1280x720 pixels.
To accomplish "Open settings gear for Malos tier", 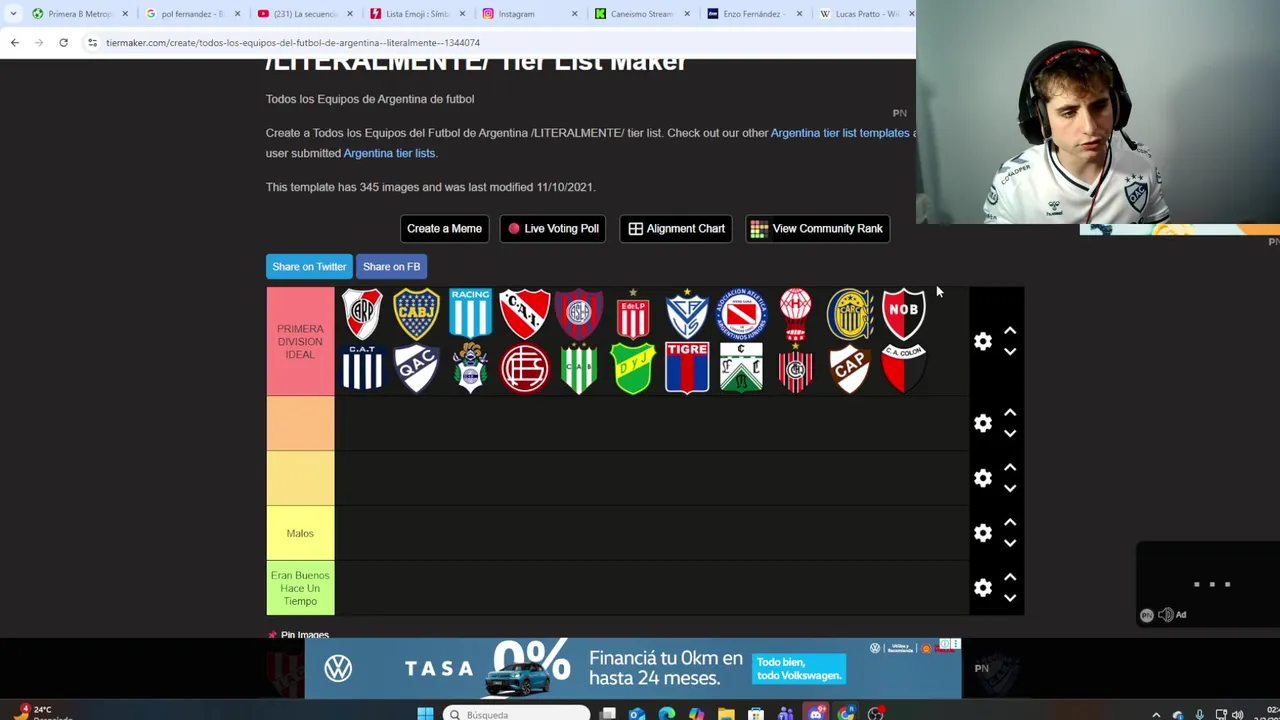I will [983, 533].
